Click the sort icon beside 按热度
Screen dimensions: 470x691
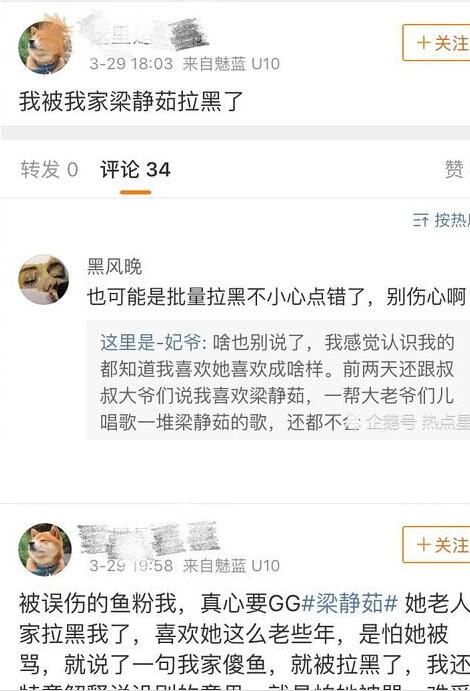[420, 219]
